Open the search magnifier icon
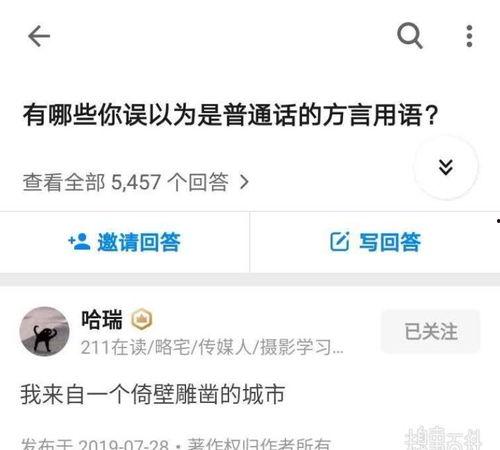Image resolution: width=500 pixels, height=450 pixels. 410,36
